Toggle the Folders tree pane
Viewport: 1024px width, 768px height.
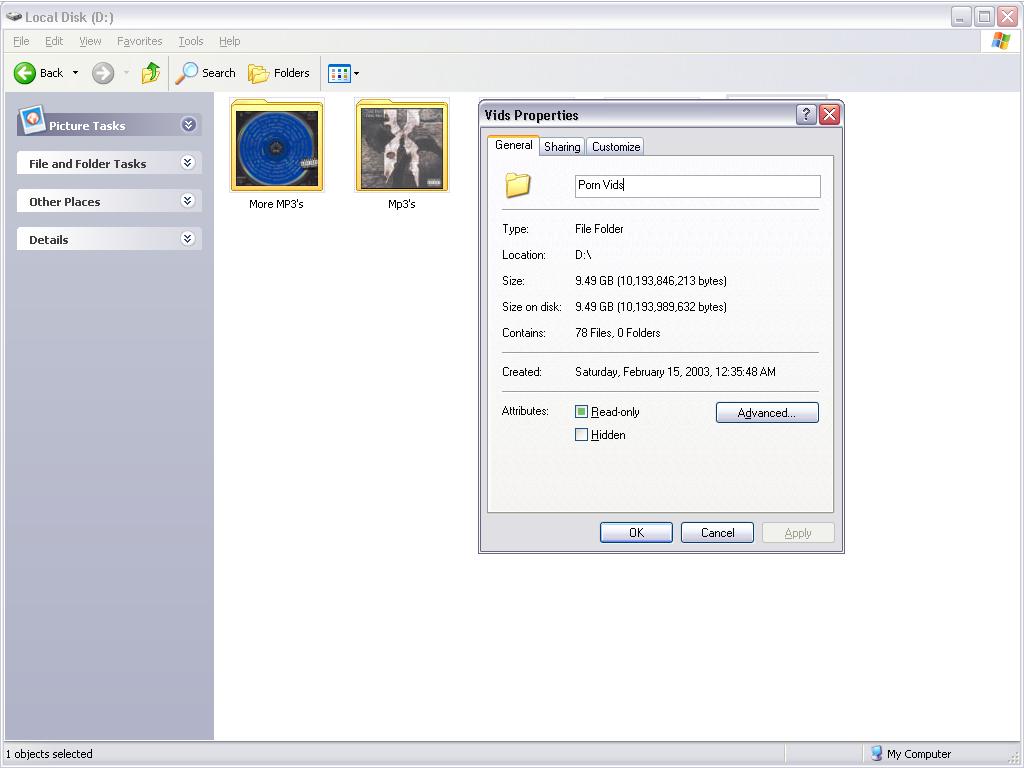[279, 73]
